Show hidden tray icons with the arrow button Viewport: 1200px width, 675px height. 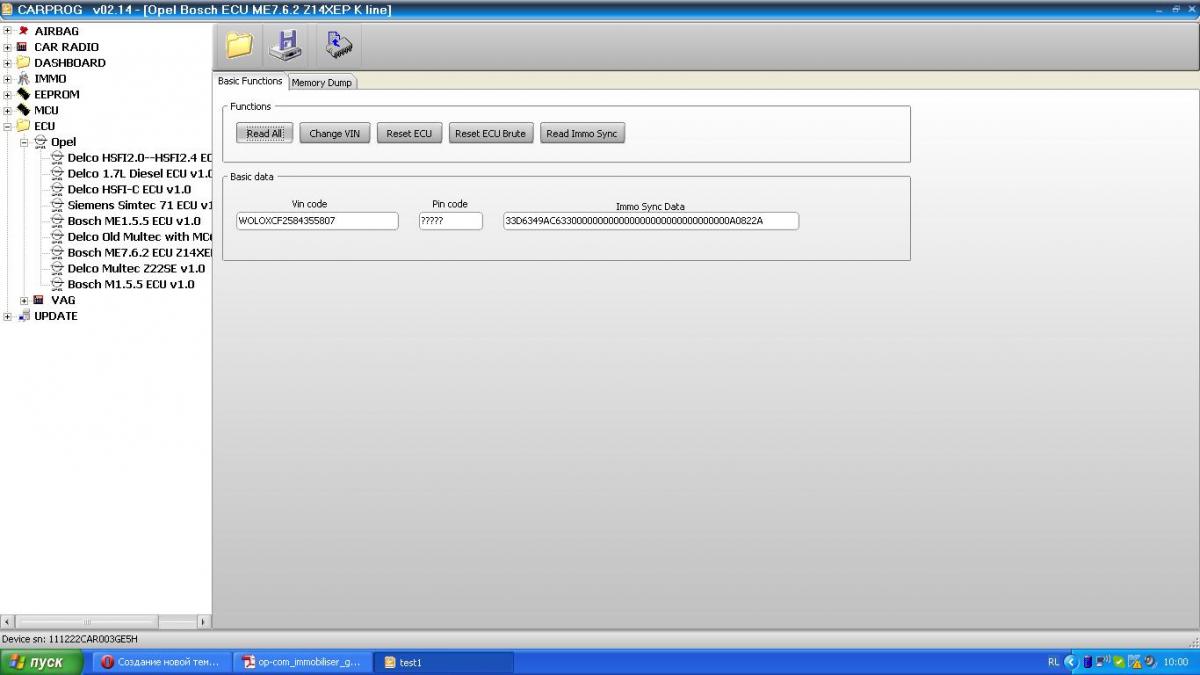1072,662
